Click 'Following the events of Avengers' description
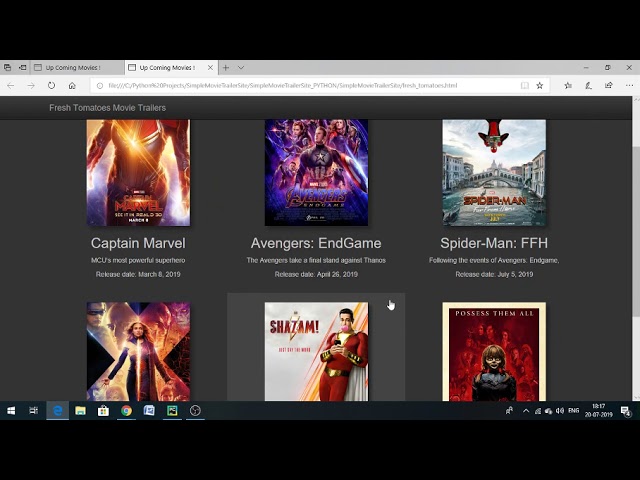640x480 pixels. (x=494, y=260)
